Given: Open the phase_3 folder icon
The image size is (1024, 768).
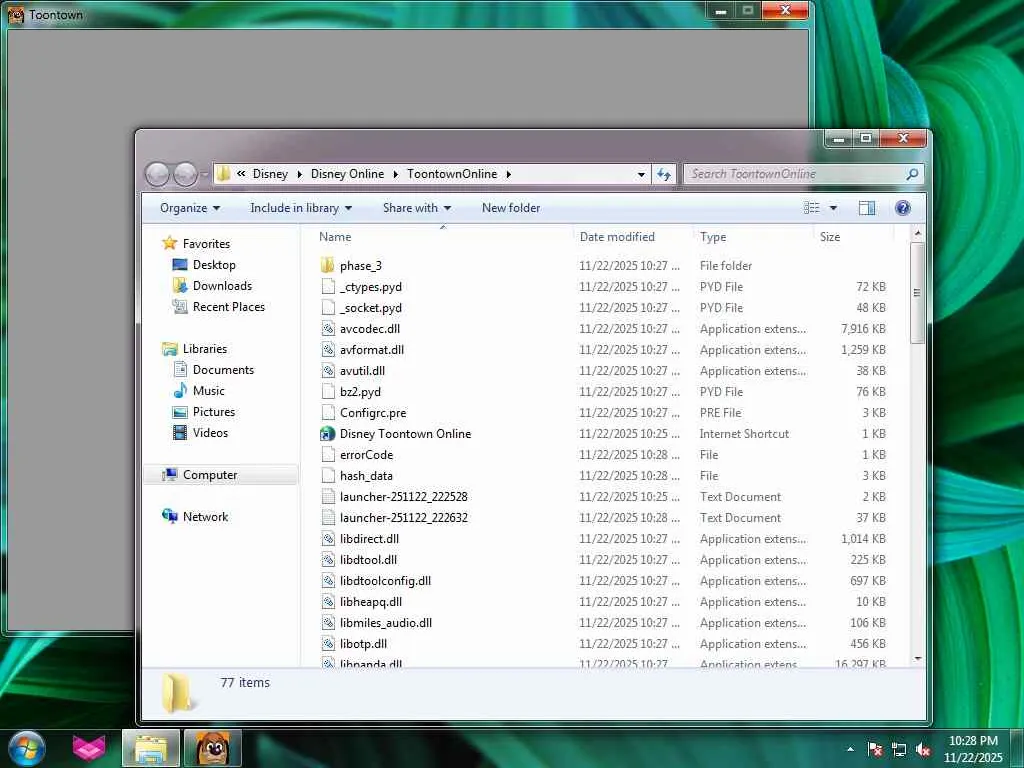Looking at the screenshot, I should [x=328, y=265].
